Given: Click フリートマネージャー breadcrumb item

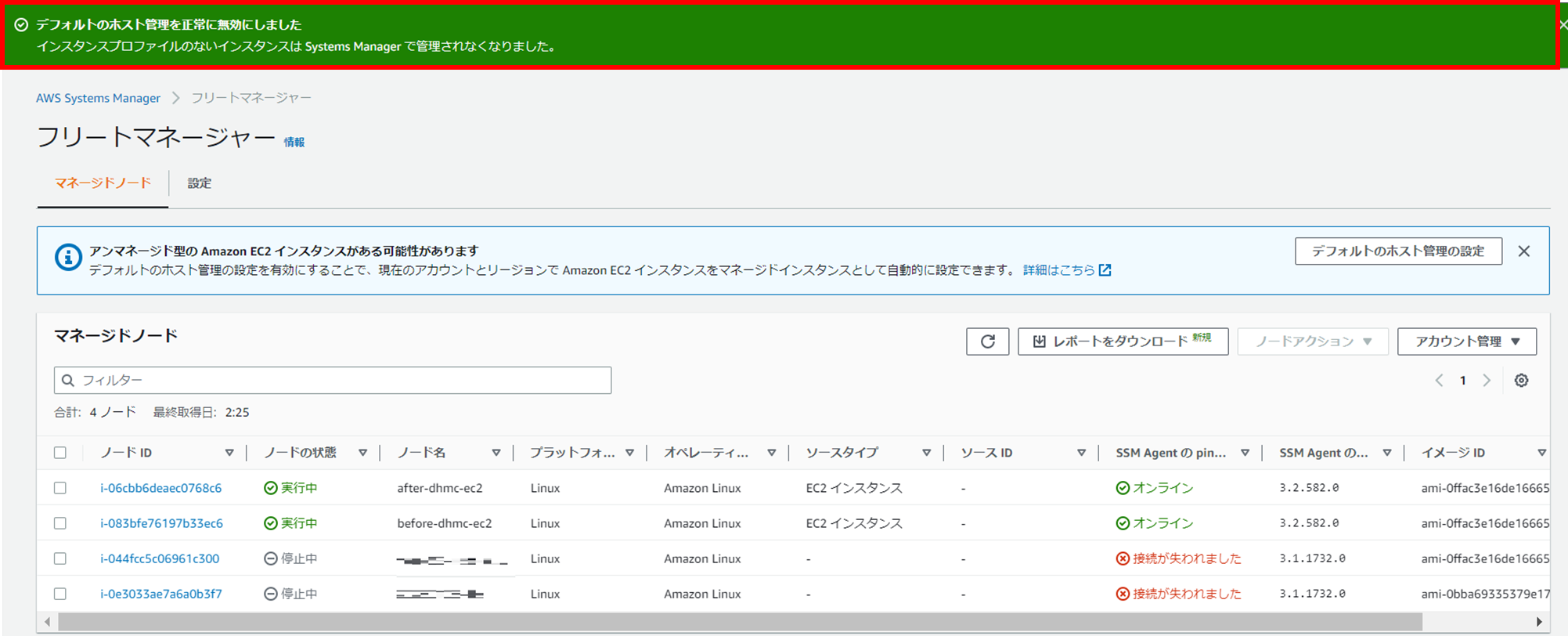Looking at the screenshot, I should pyautogui.click(x=251, y=98).
